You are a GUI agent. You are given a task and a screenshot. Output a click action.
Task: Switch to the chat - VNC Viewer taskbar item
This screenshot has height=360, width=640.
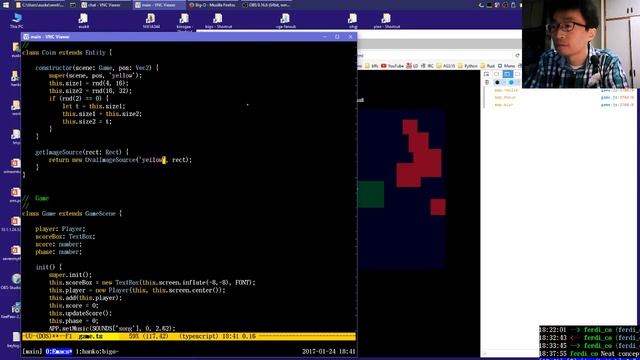105,5
